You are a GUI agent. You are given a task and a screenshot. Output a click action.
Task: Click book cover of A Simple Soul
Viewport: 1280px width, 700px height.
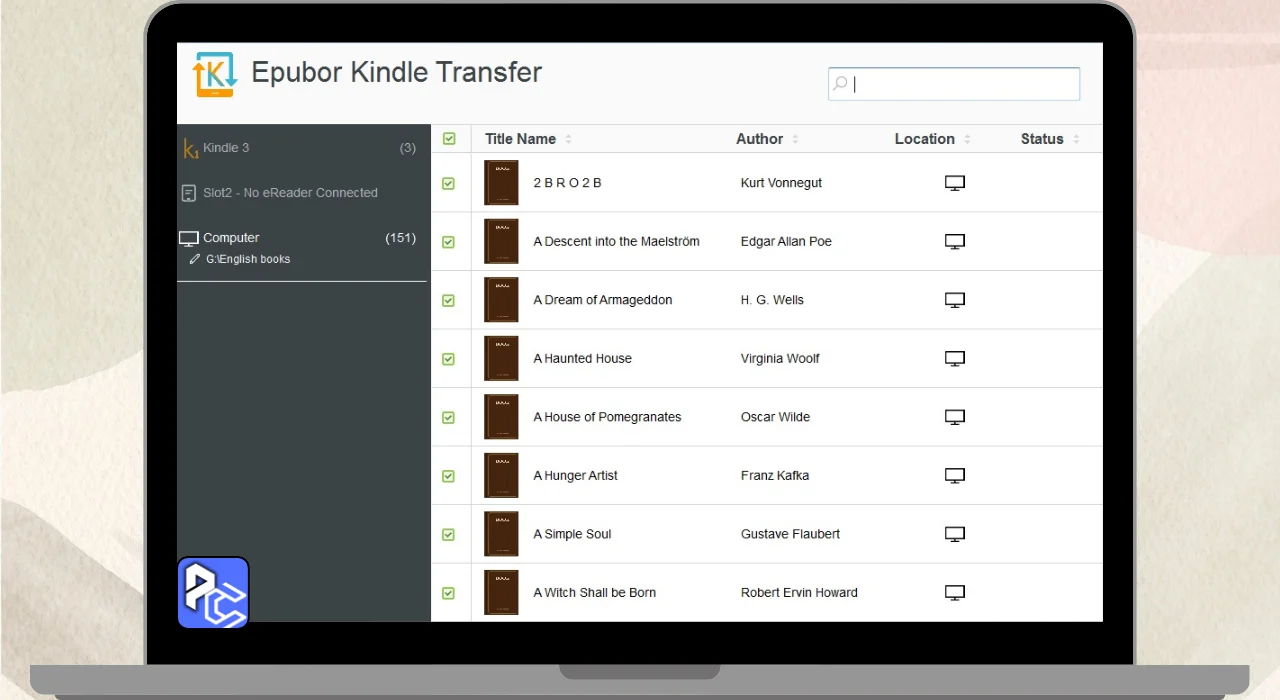click(501, 534)
